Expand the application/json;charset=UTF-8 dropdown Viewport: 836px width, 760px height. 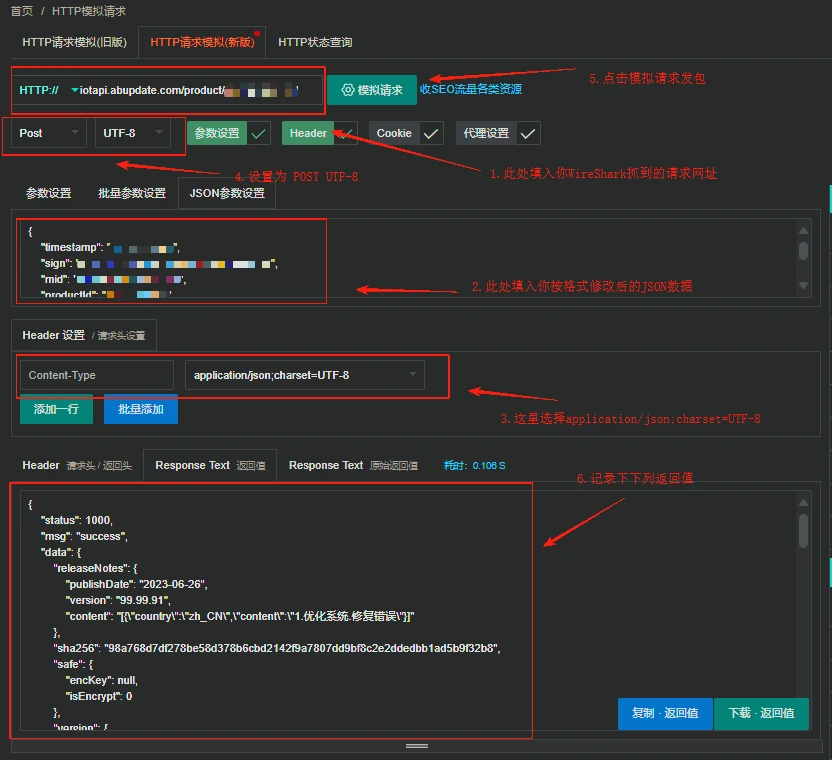(304, 375)
